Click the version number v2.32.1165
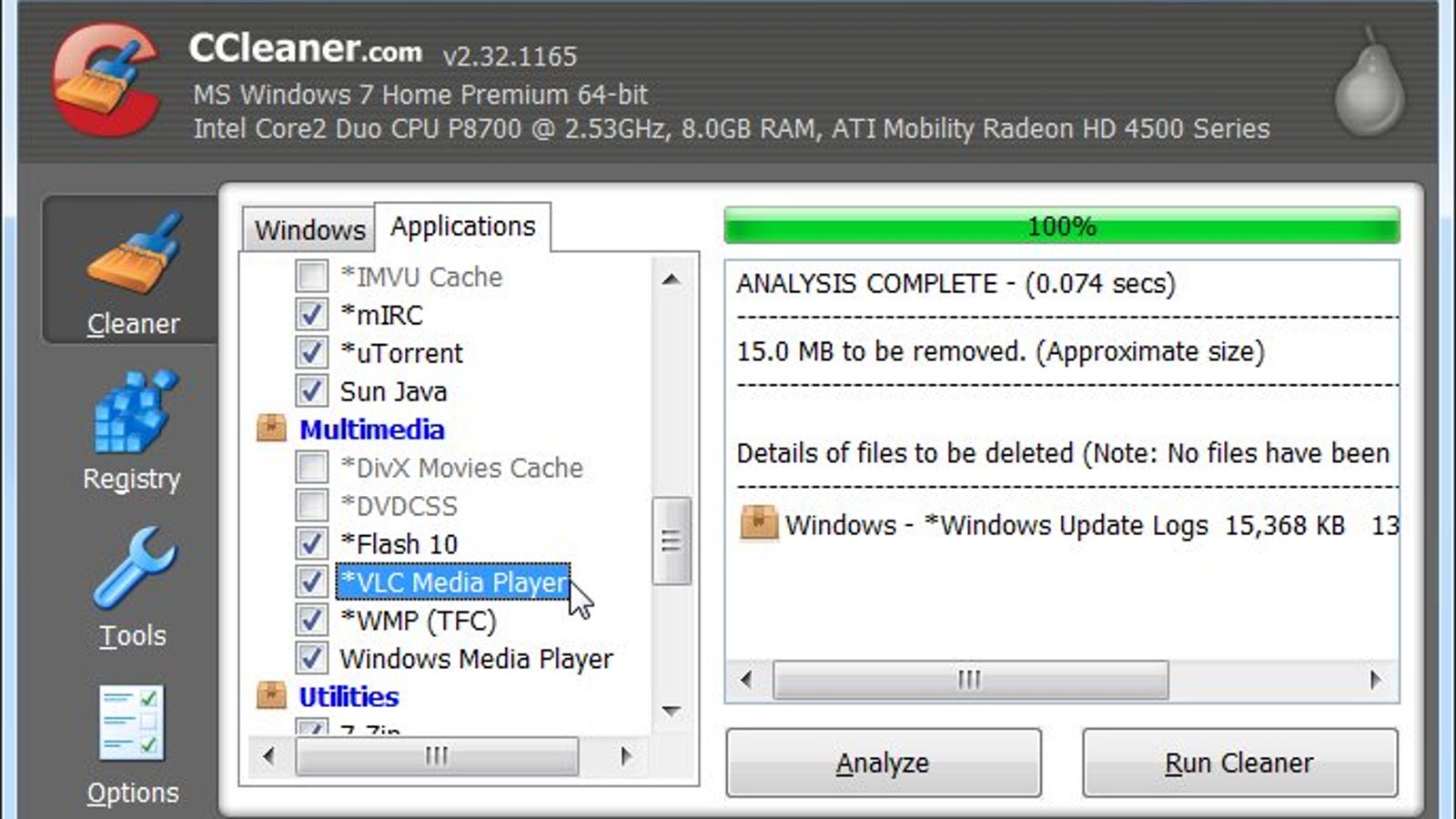This screenshot has width=1456, height=819. [510, 56]
